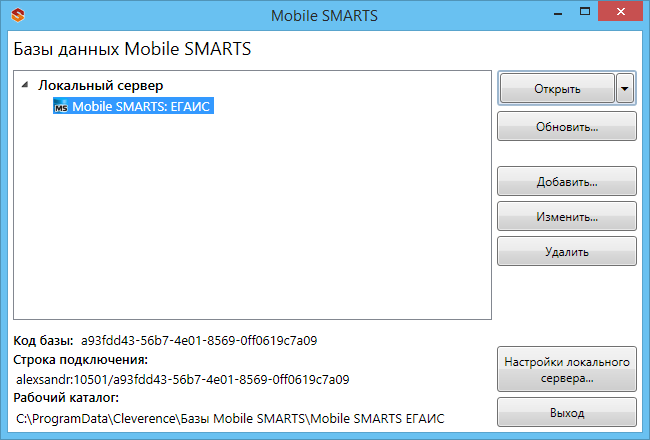Open the dropdown arrow next to Открыть
This screenshot has height=440, width=650.
point(625,88)
